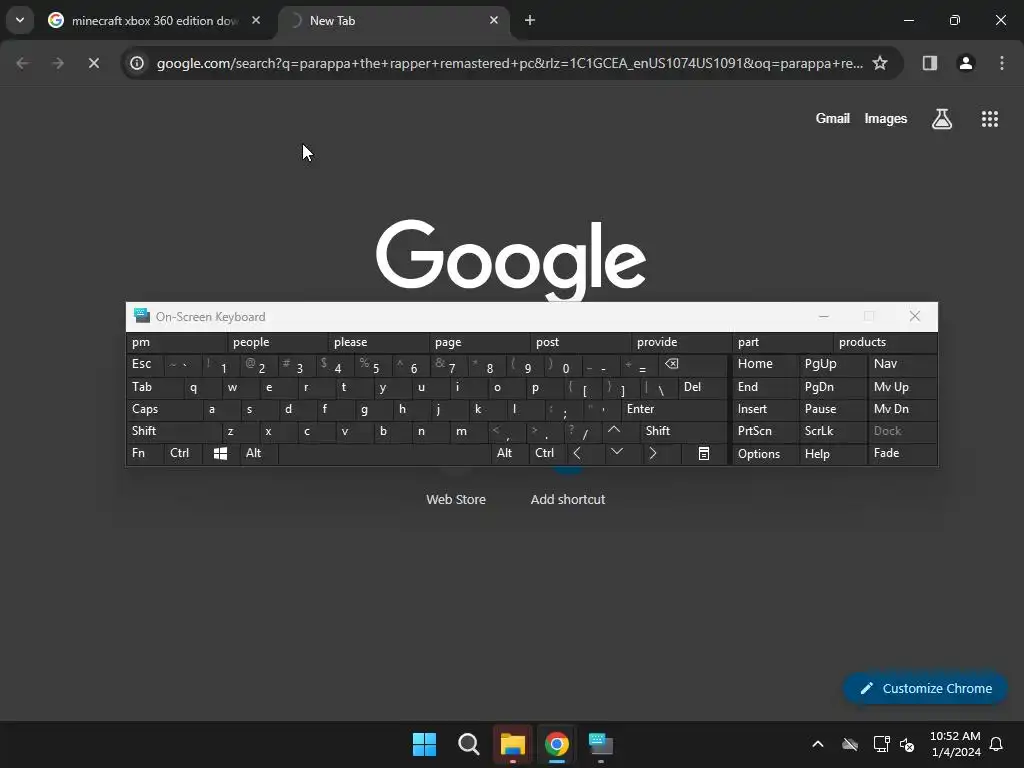This screenshot has width=1024, height=768.
Task: Open taskbar Search
Action: [x=469, y=744]
